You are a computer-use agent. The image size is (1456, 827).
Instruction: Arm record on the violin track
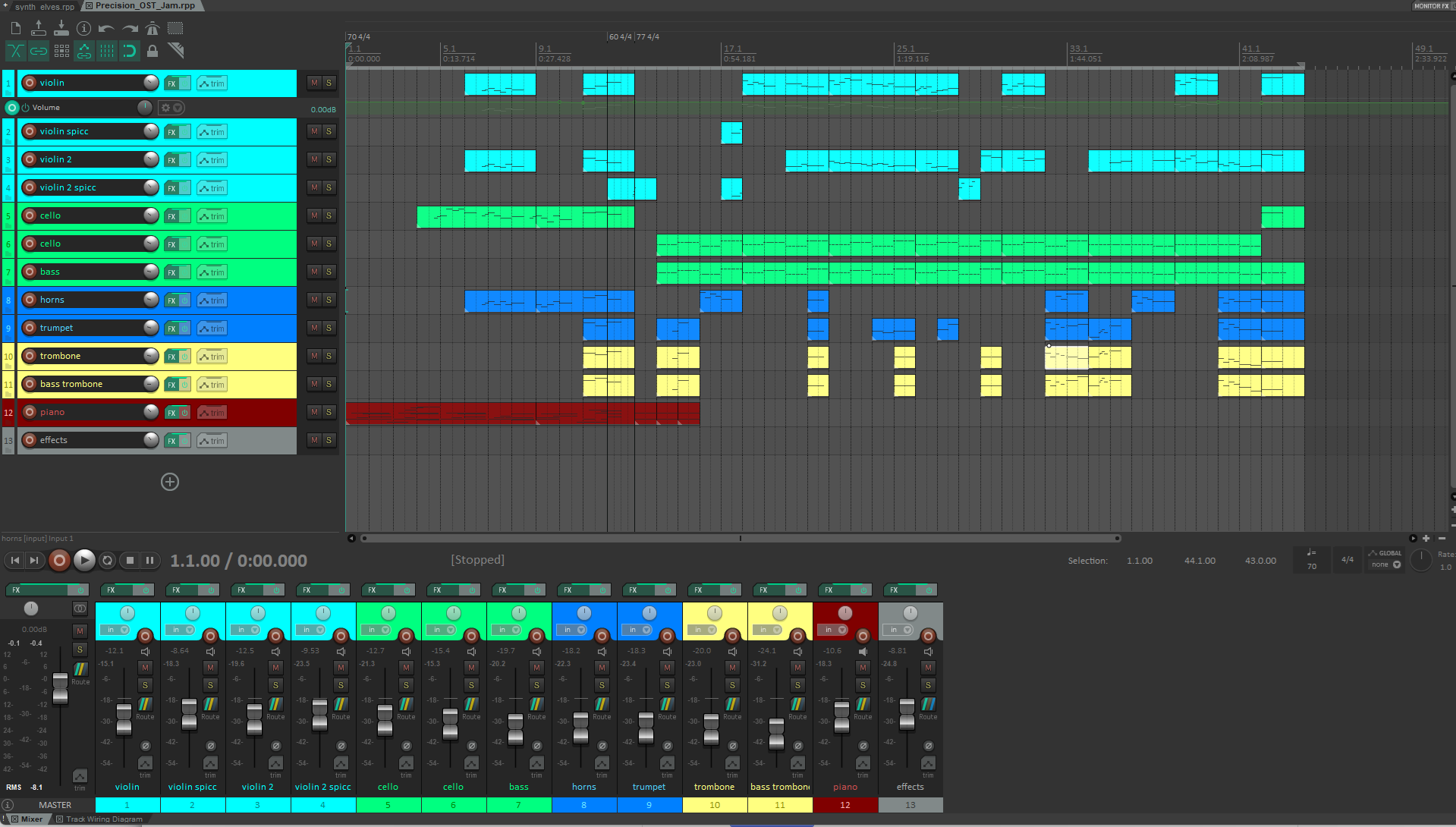click(30, 83)
